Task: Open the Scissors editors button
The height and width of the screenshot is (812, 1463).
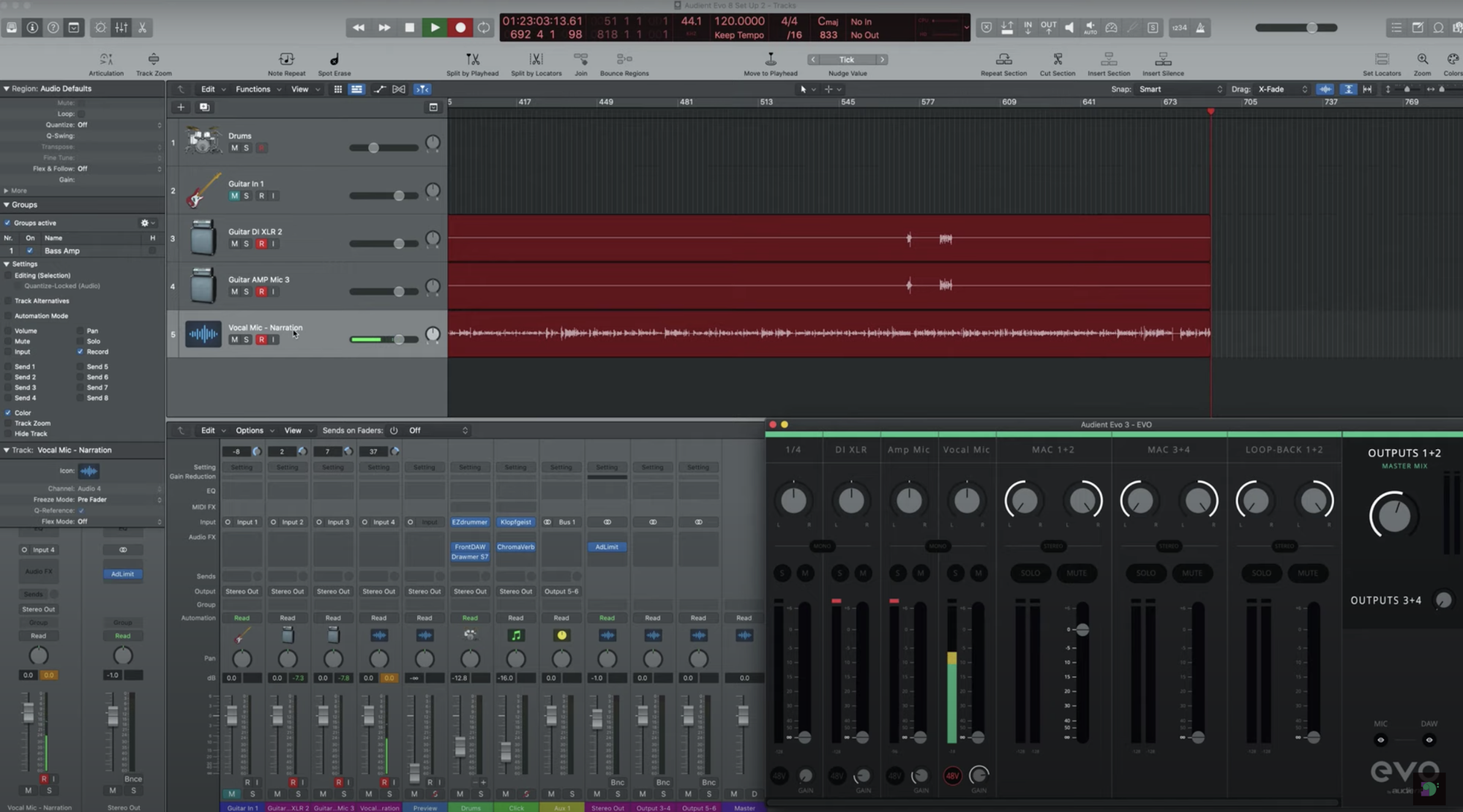Action: [x=142, y=28]
